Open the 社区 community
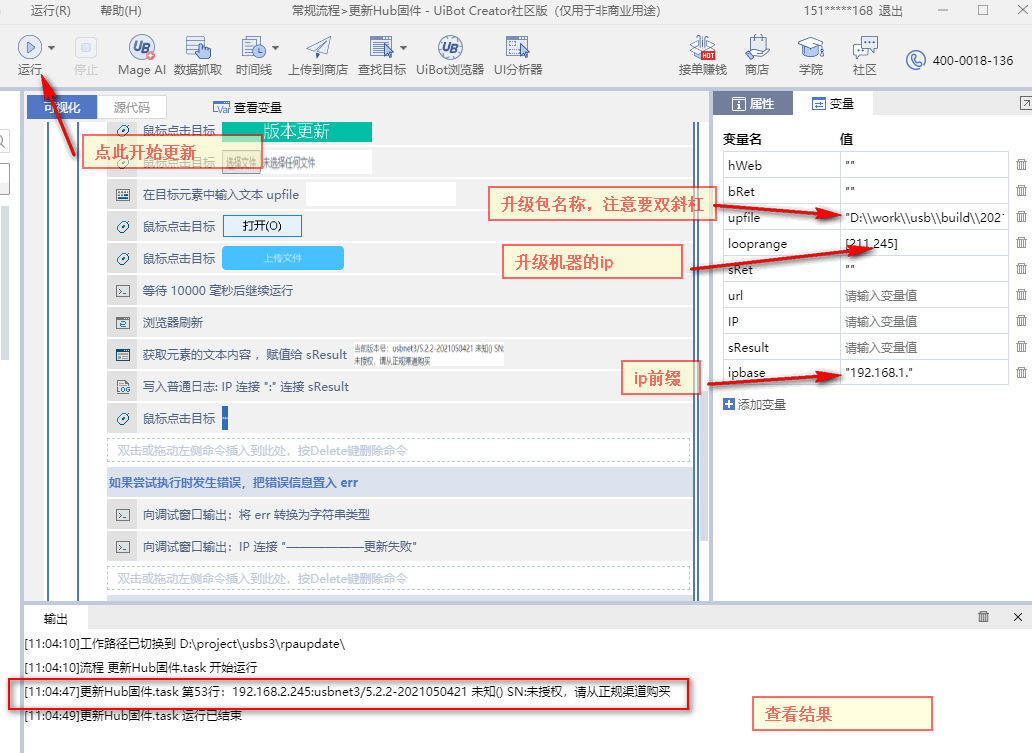 point(865,55)
